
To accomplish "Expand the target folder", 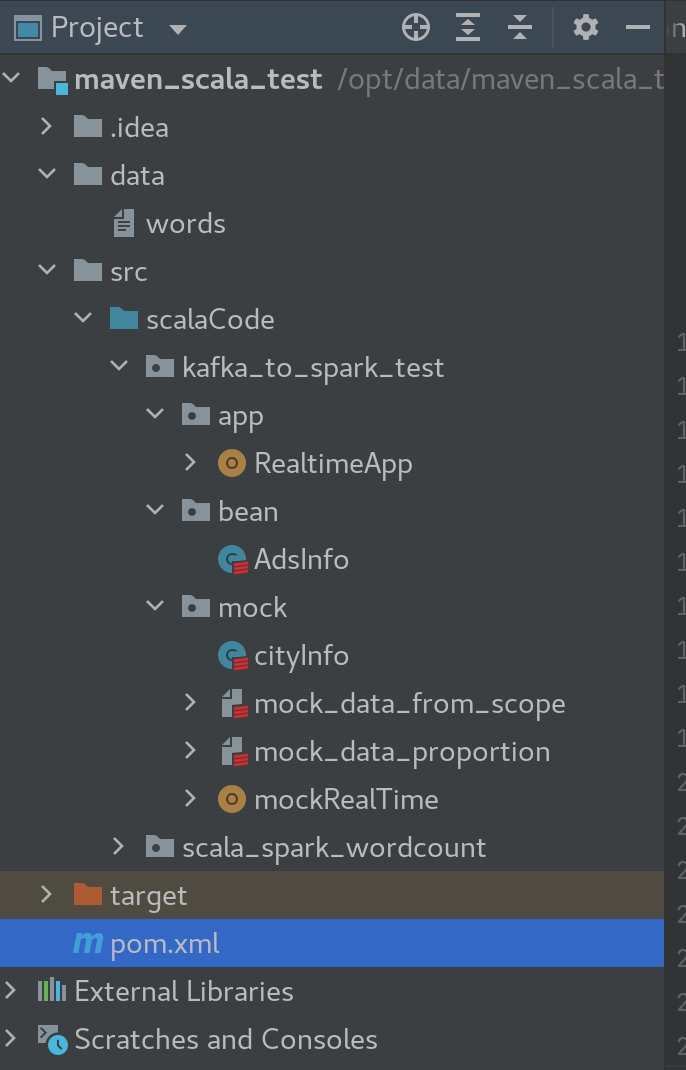I will coord(46,894).
